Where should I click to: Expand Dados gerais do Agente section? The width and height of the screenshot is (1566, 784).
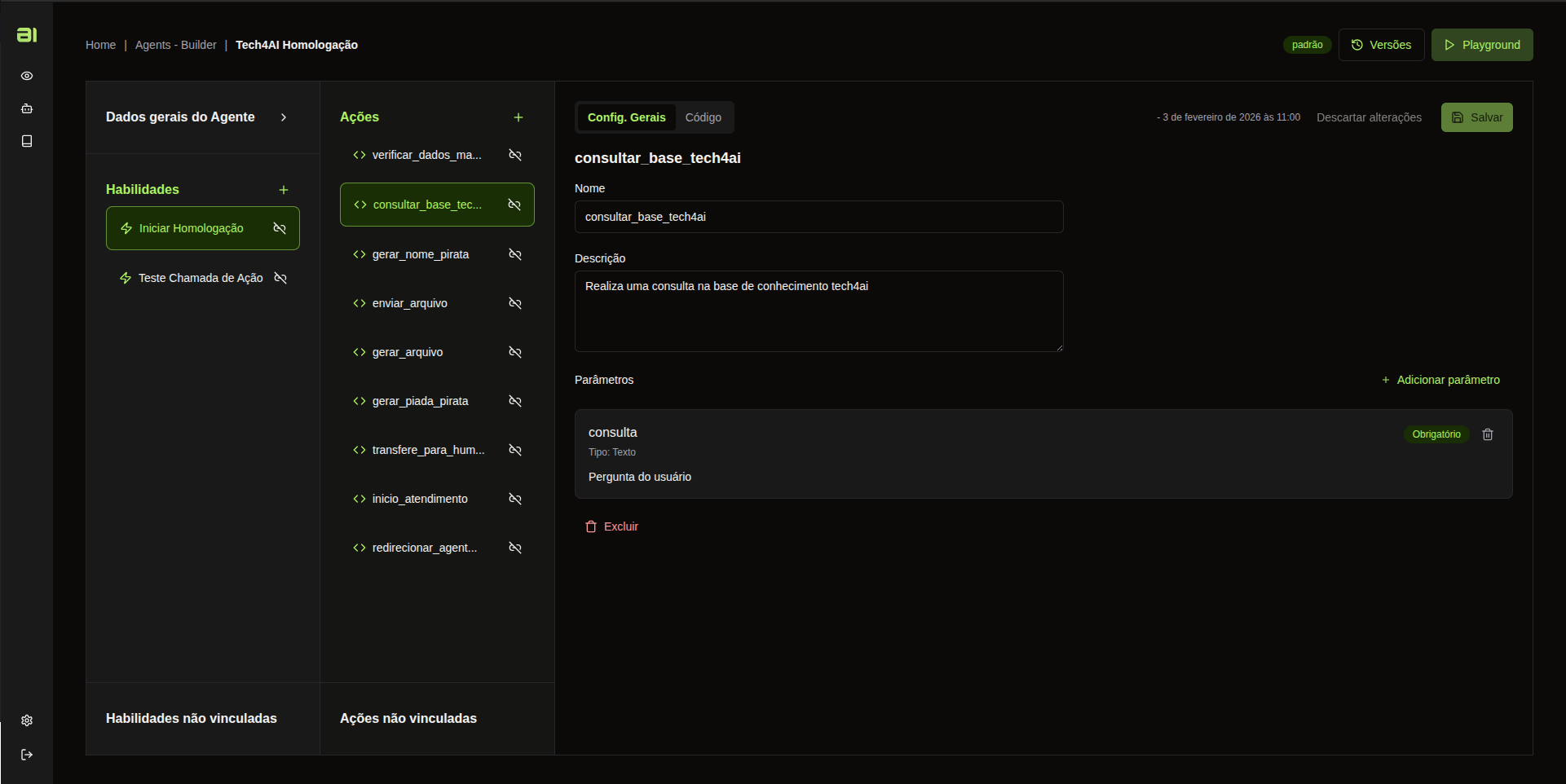click(284, 117)
